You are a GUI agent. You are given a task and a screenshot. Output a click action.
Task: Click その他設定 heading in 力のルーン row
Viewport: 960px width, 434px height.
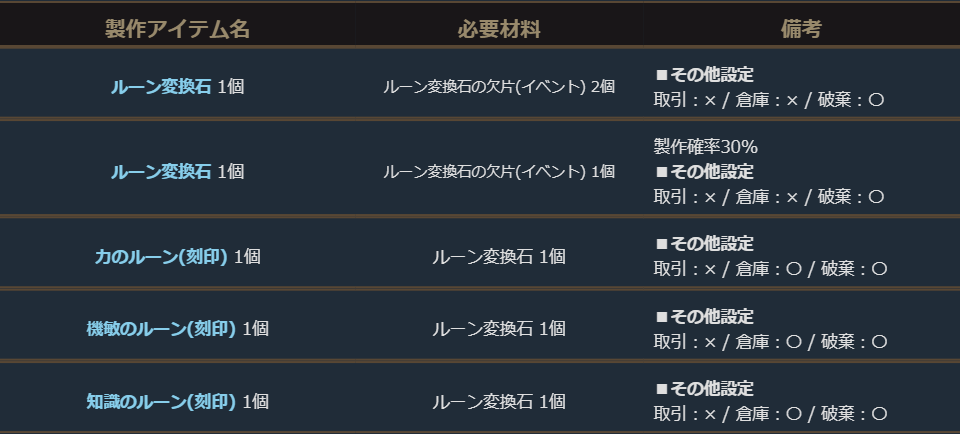click(711, 244)
